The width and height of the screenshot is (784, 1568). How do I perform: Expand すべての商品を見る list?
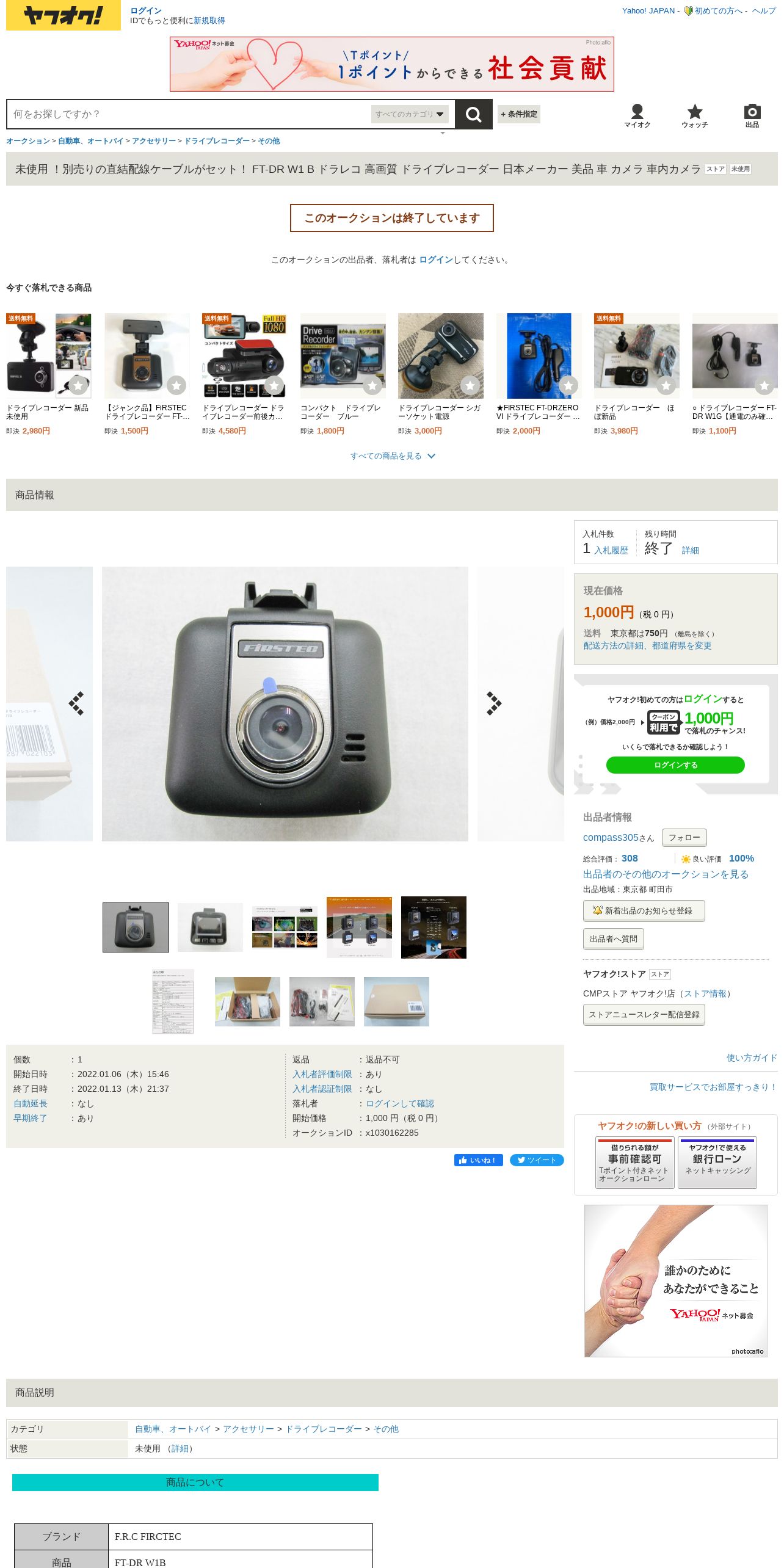[392, 456]
